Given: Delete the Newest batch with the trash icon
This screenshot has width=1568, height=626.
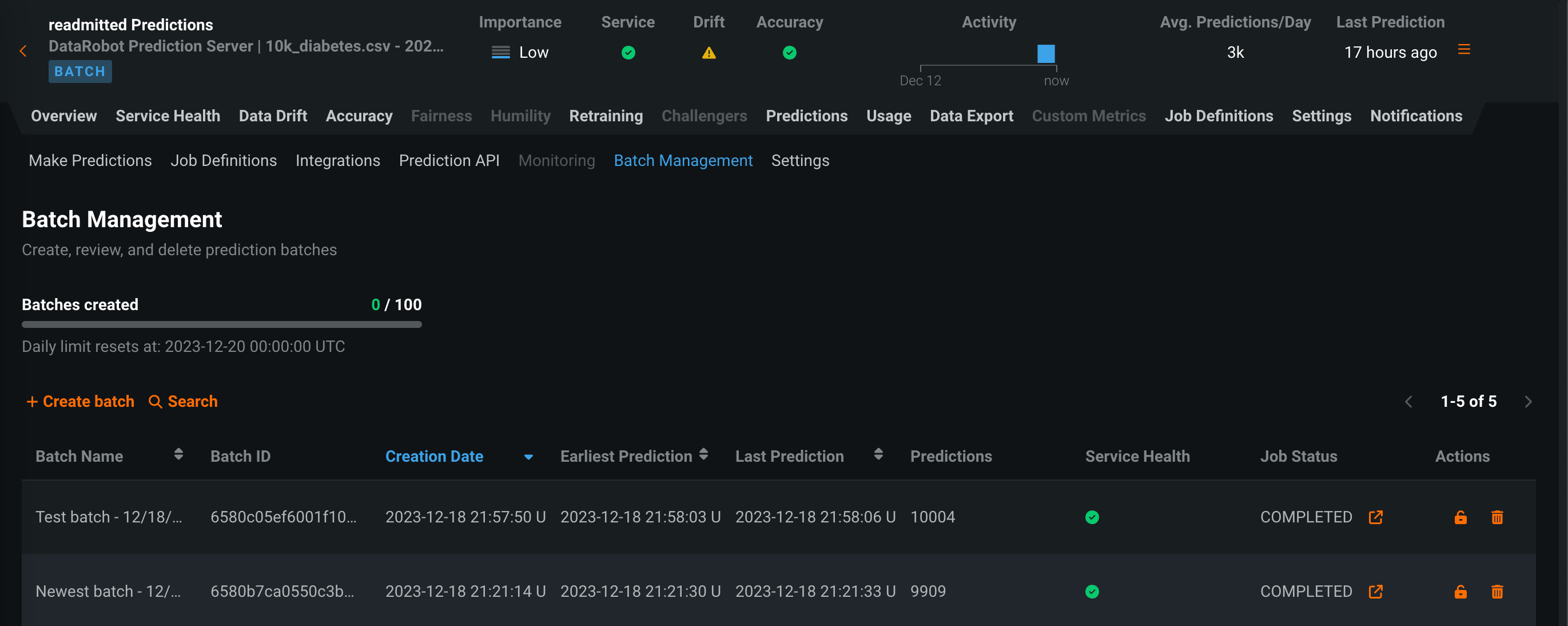Looking at the screenshot, I should [1497, 591].
